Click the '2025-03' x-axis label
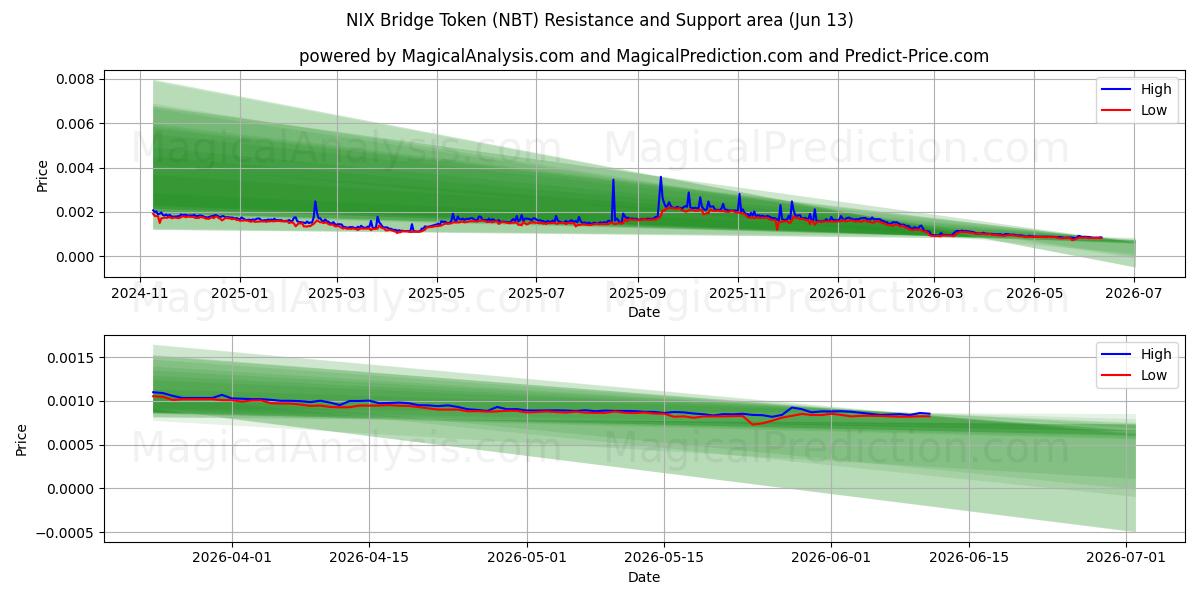The height and width of the screenshot is (600, 1200). [x=337, y=294]
